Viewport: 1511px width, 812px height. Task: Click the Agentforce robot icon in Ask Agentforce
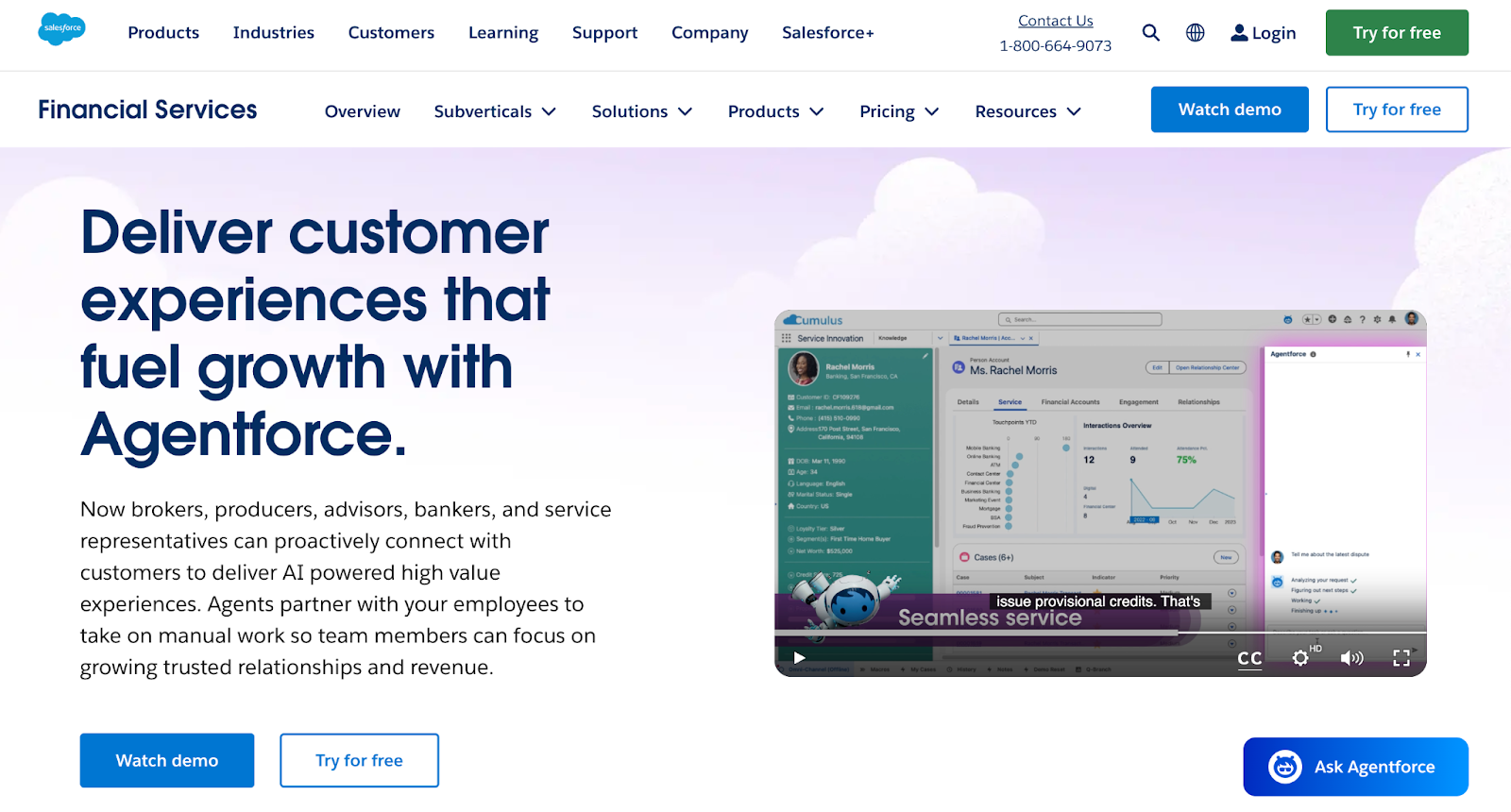pos(1284,767)
